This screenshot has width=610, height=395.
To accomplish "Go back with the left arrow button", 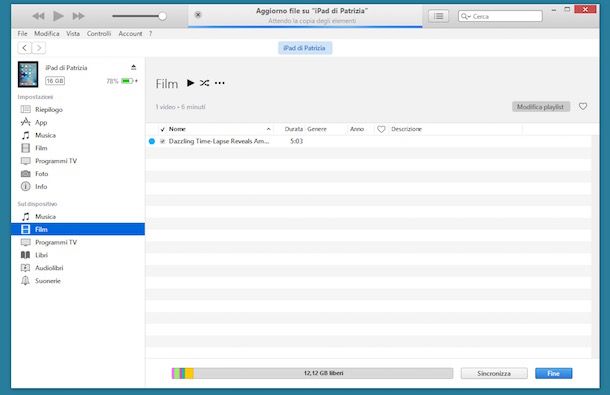I will [25, 48].
